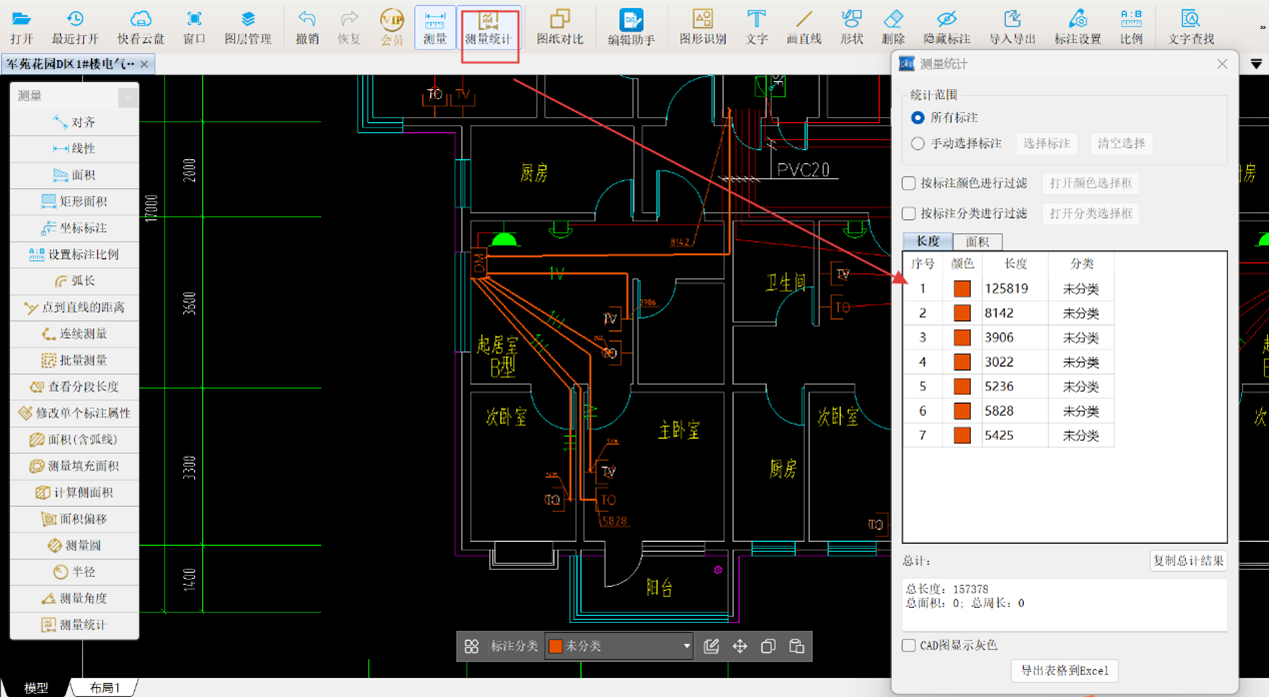Open the 标注分类 未分类 dropdown
Screen dimensions: 1269x697
619,647
